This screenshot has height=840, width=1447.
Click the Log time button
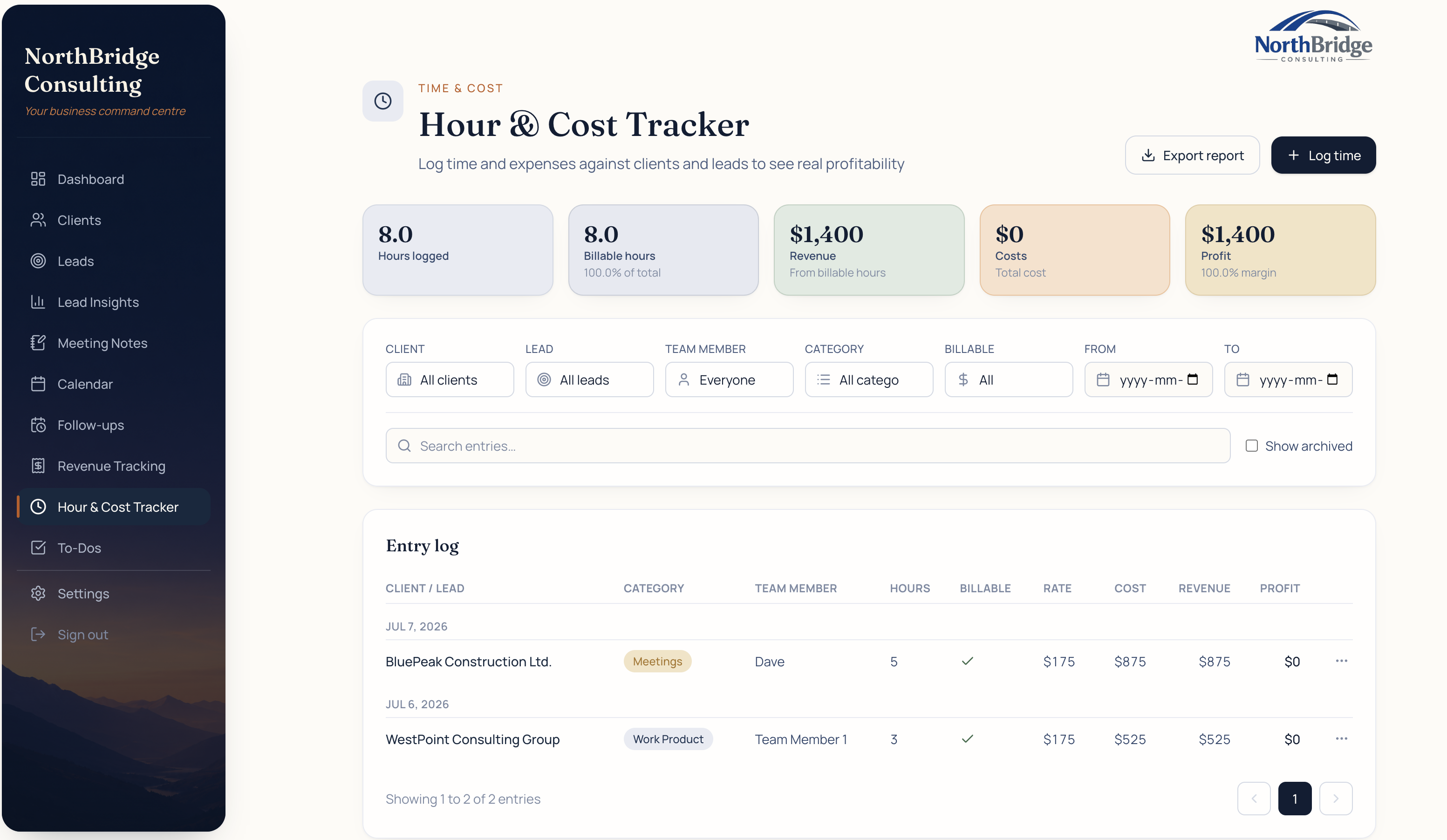(x=1323, y=155)
